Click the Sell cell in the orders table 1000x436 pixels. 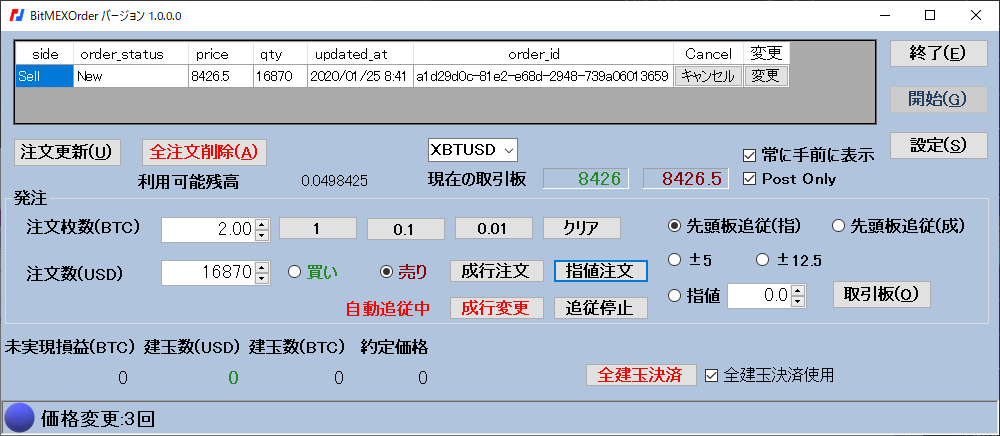point(44,76)
